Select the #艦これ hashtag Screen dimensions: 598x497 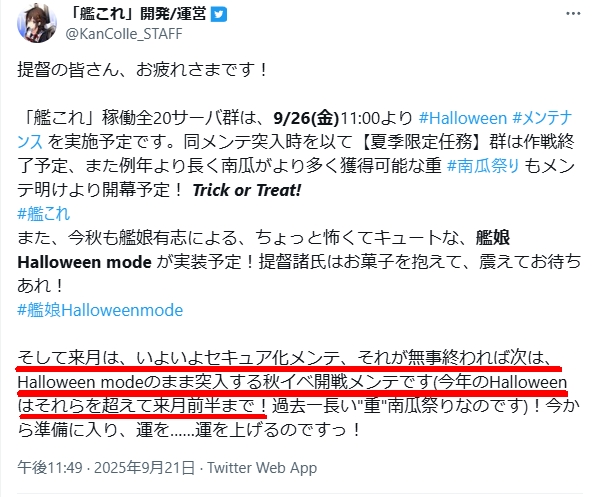[x=43, y=214]
